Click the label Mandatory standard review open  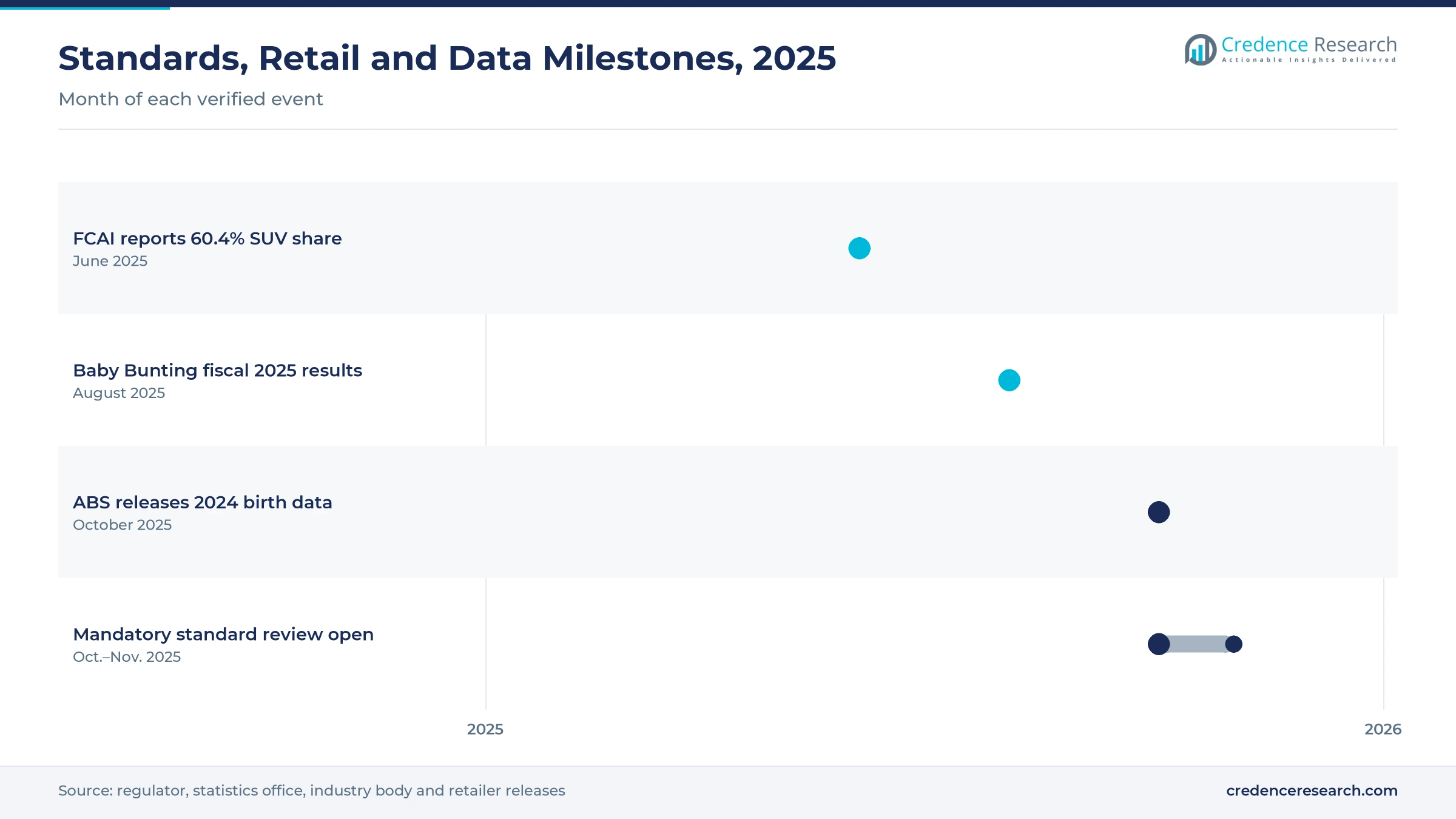pos(223,634)
